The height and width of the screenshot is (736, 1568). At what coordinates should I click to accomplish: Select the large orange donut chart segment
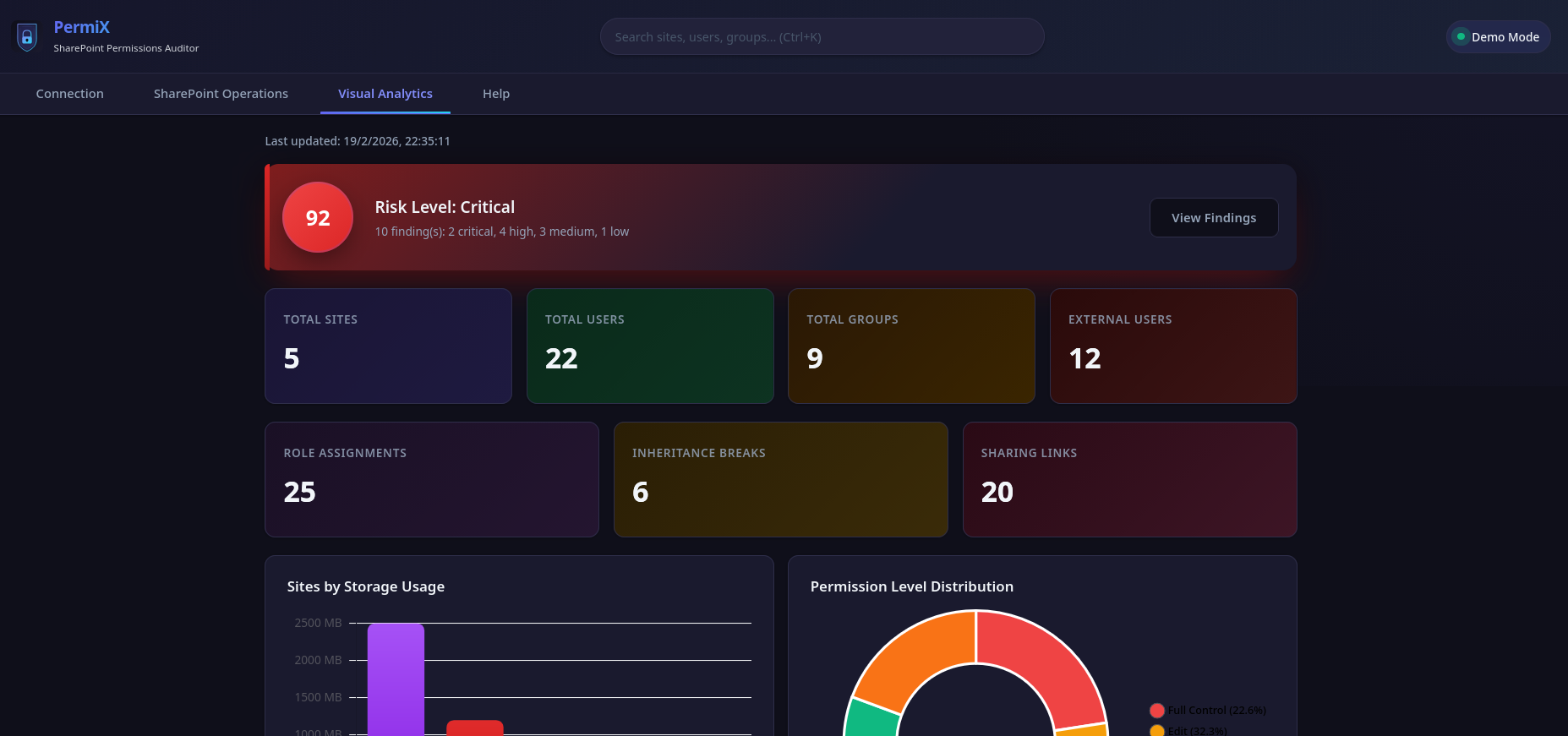[x=913, y=655]
